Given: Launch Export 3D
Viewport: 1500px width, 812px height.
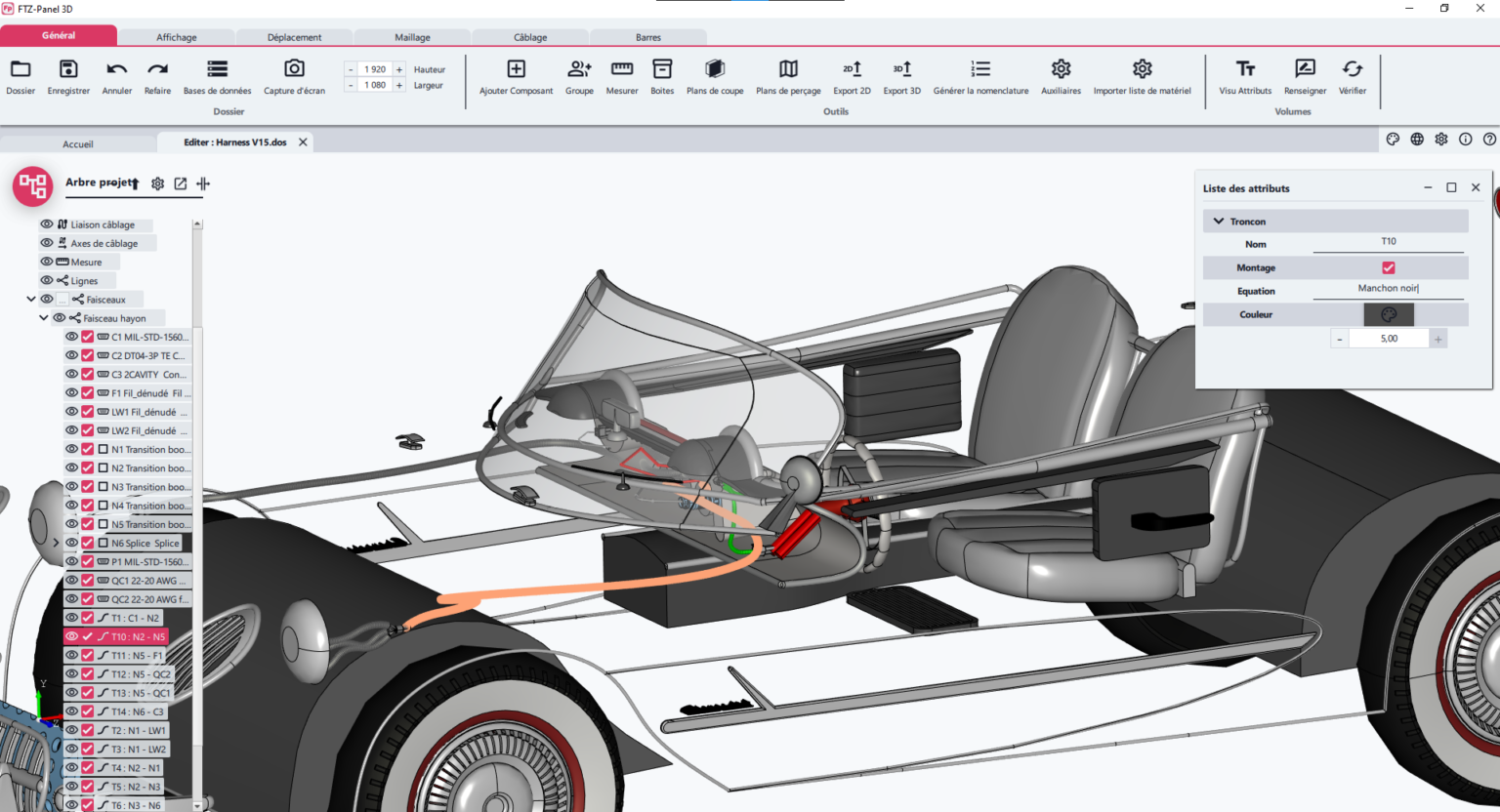Looking at the screenshot, I should 901,77.
